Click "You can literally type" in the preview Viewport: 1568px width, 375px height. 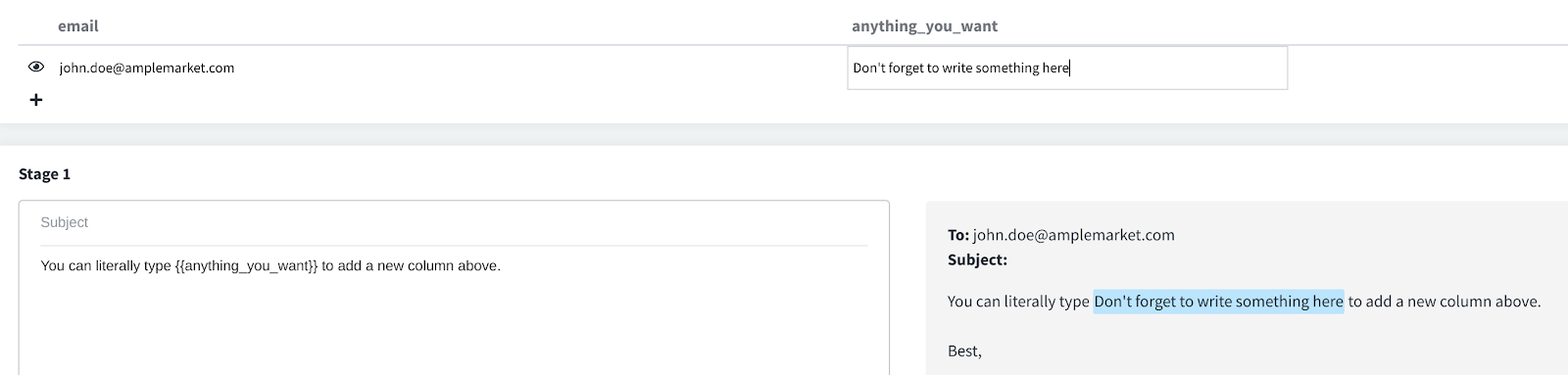pyautogui.click(x=1018, y=302)
